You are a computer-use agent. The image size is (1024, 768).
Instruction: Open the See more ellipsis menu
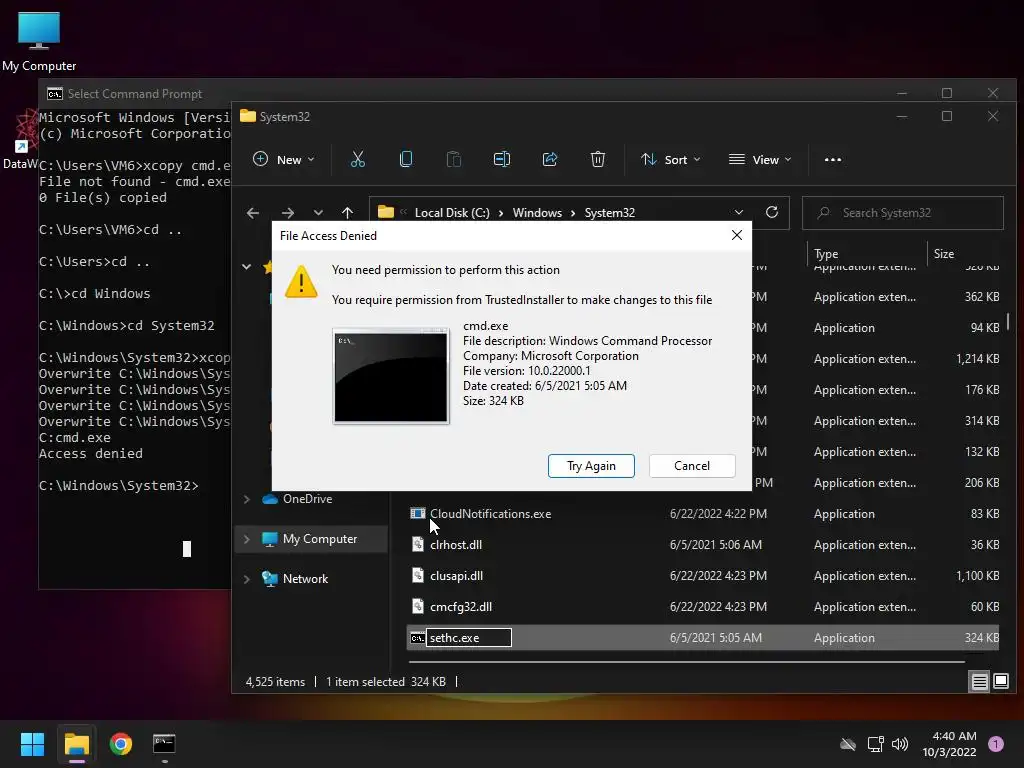click(x=833, y=159)
